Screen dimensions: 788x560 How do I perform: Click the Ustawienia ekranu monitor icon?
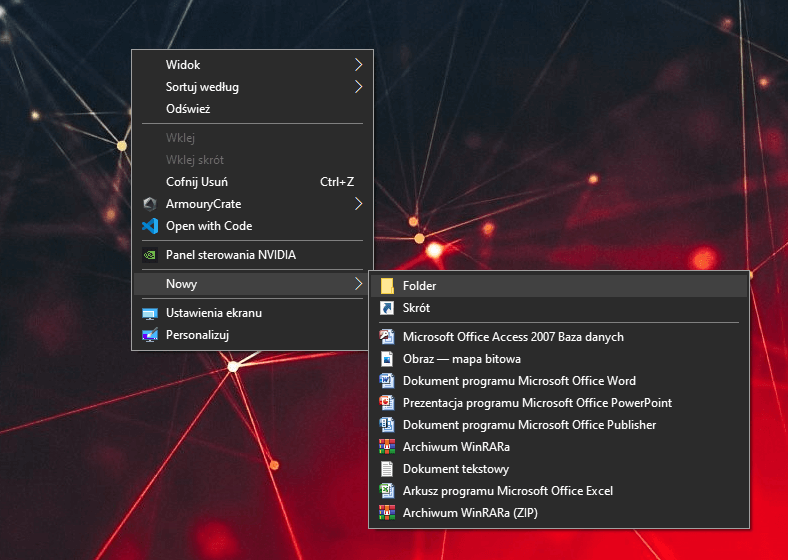tap(150, 313)
